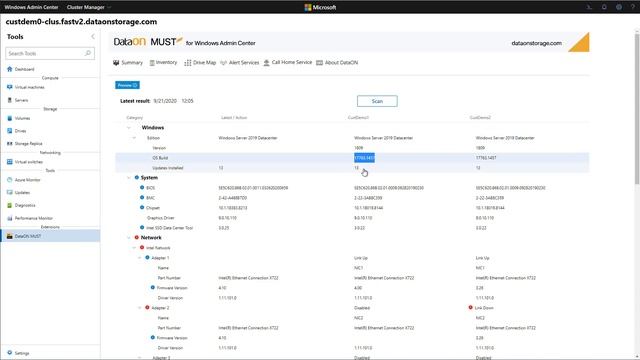Click blue status dot beside System
The height and width of the screenshot is (360, 640).
(x=137, y=178)
